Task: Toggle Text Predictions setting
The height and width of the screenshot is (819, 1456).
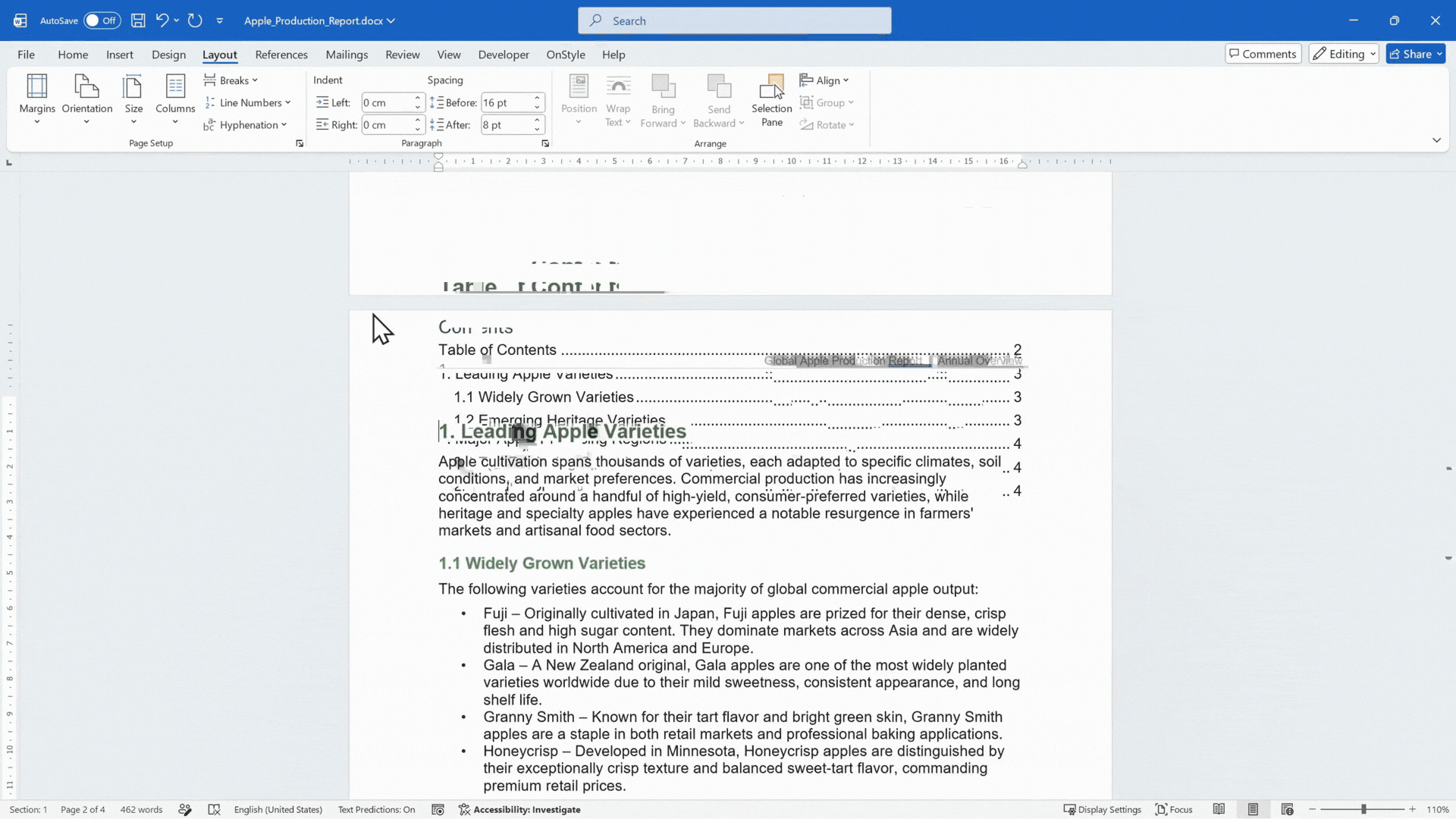Action: [376, 809]
